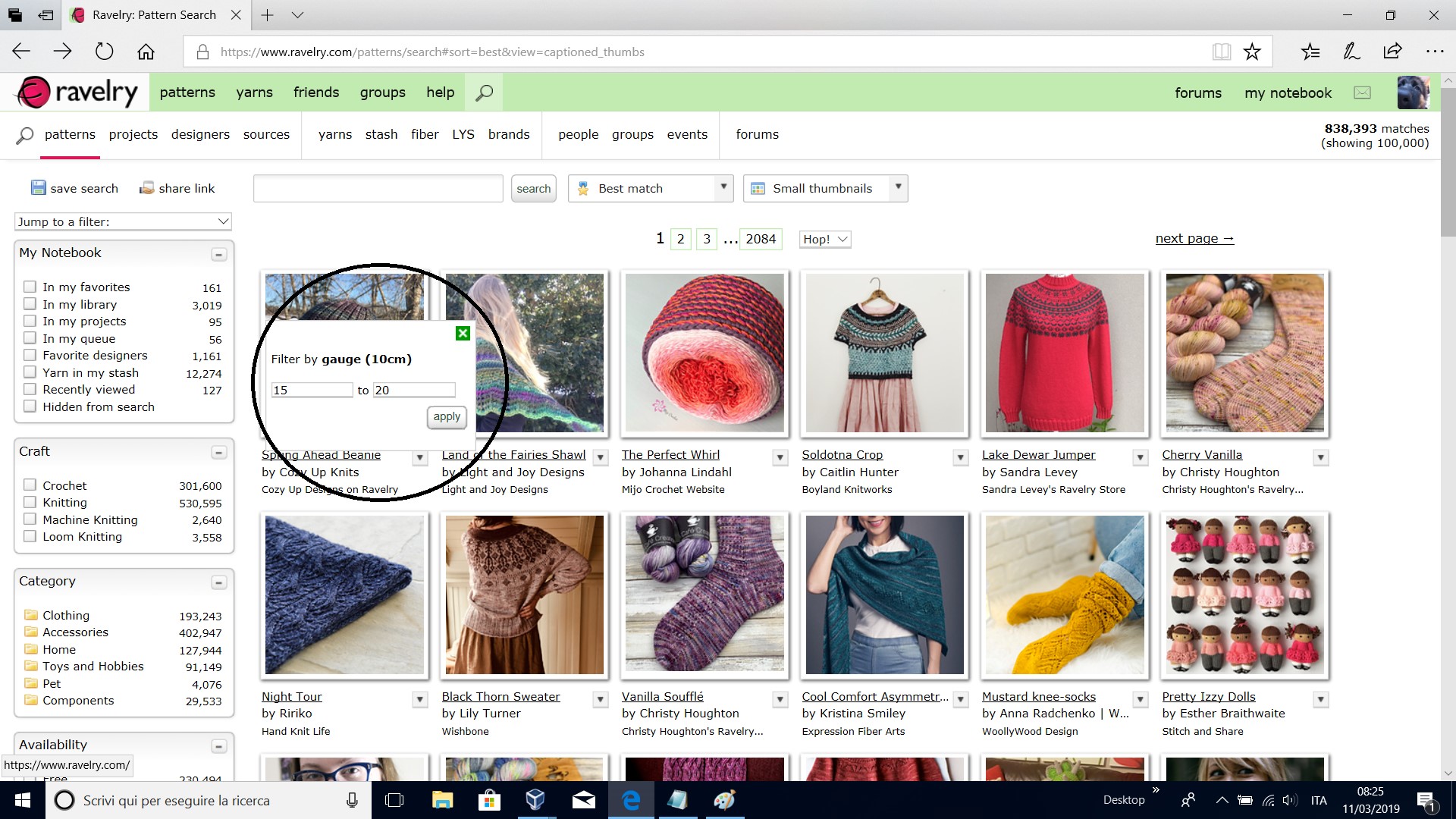1456x819 pixels.
Task: Check the Crochet craft filter
Action: point(30,485)
